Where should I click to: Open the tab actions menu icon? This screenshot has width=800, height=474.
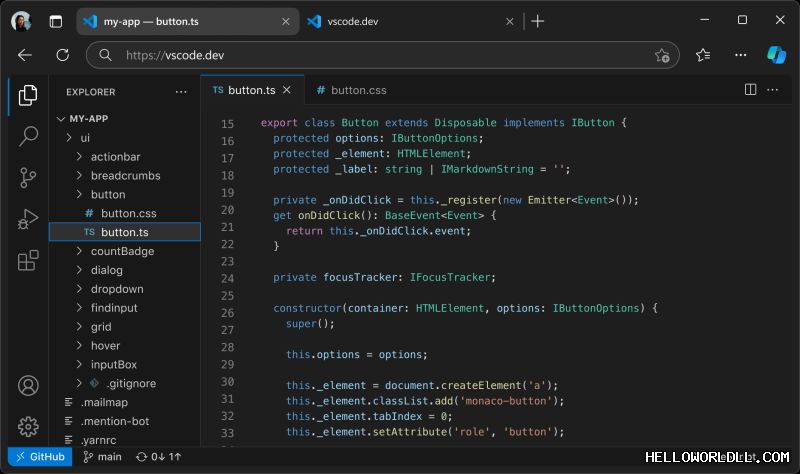56,21
